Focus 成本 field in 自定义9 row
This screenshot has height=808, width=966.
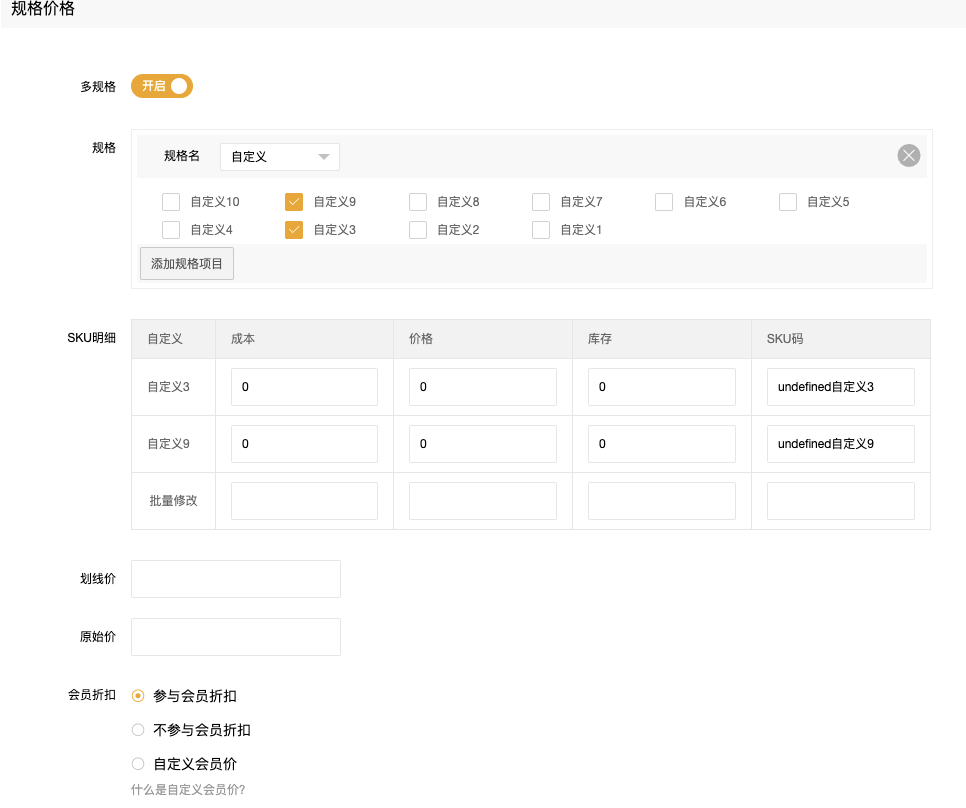[304, 444]
